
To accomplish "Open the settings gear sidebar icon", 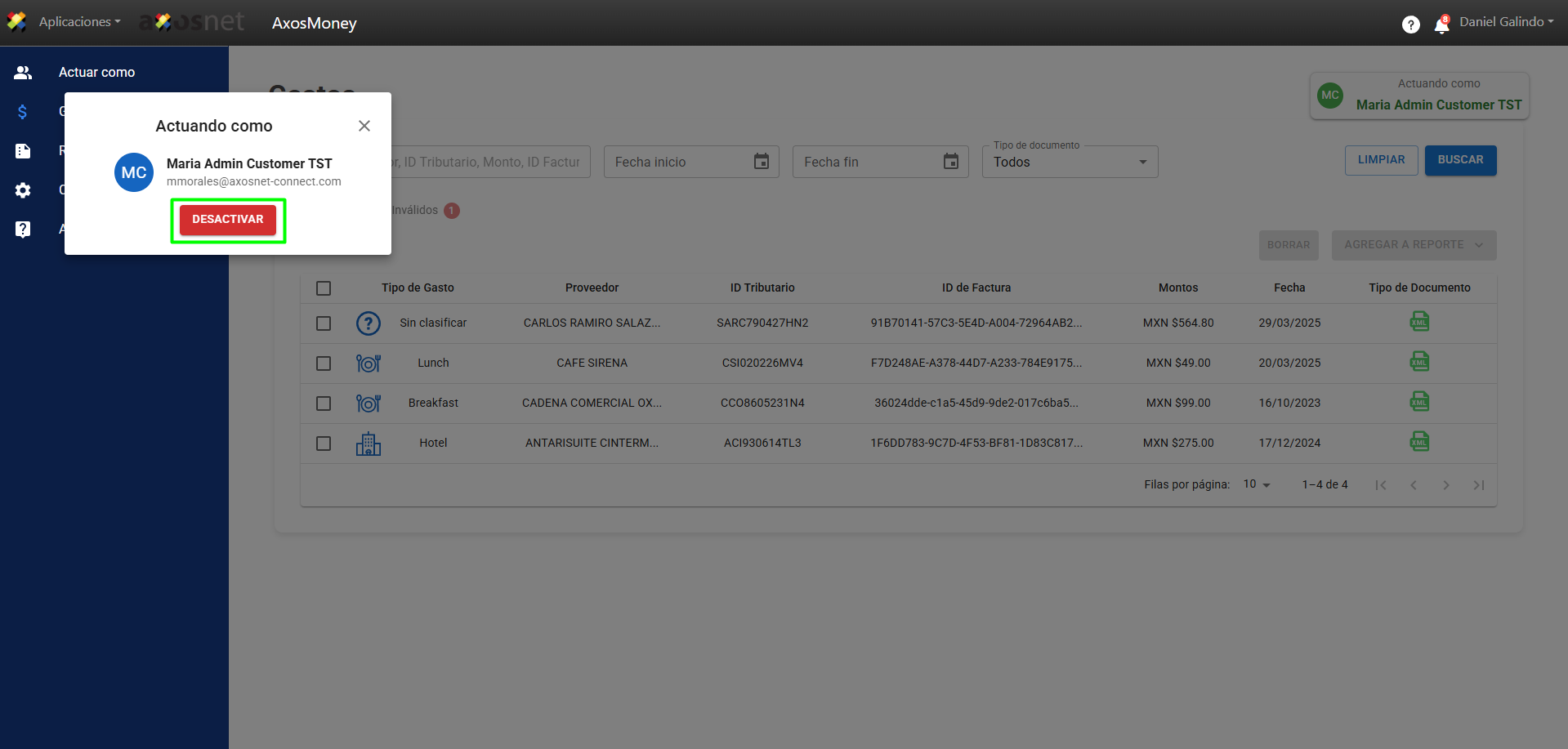I will click(23, 190).
